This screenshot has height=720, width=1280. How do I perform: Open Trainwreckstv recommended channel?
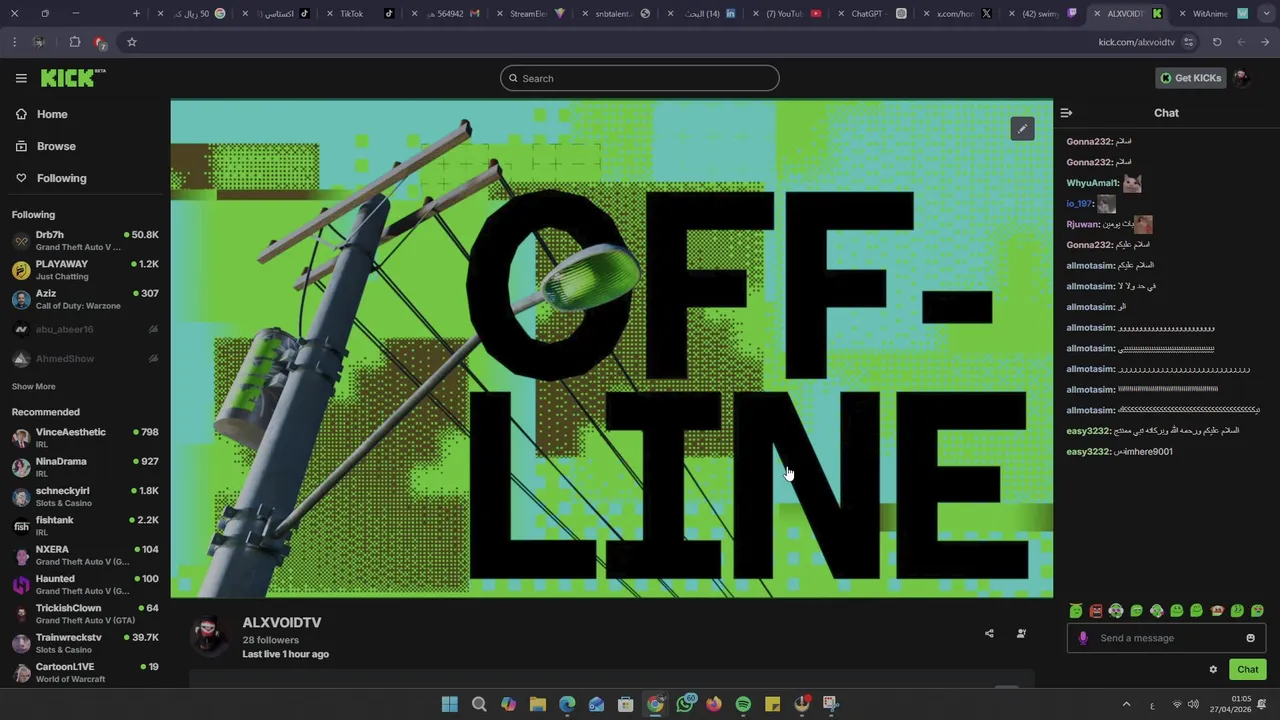[85, 643]
